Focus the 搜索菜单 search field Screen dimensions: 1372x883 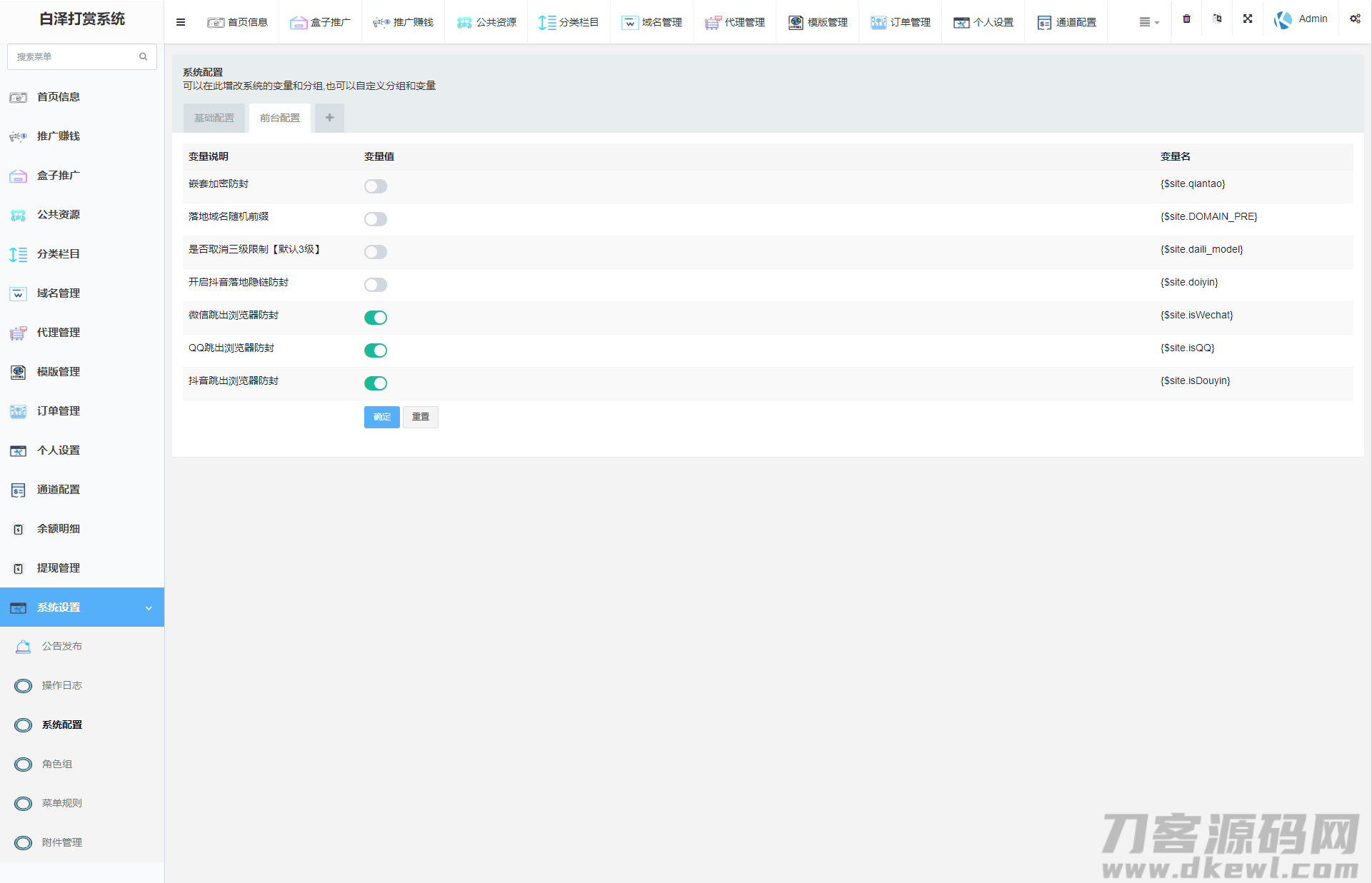tap(71, 56)
